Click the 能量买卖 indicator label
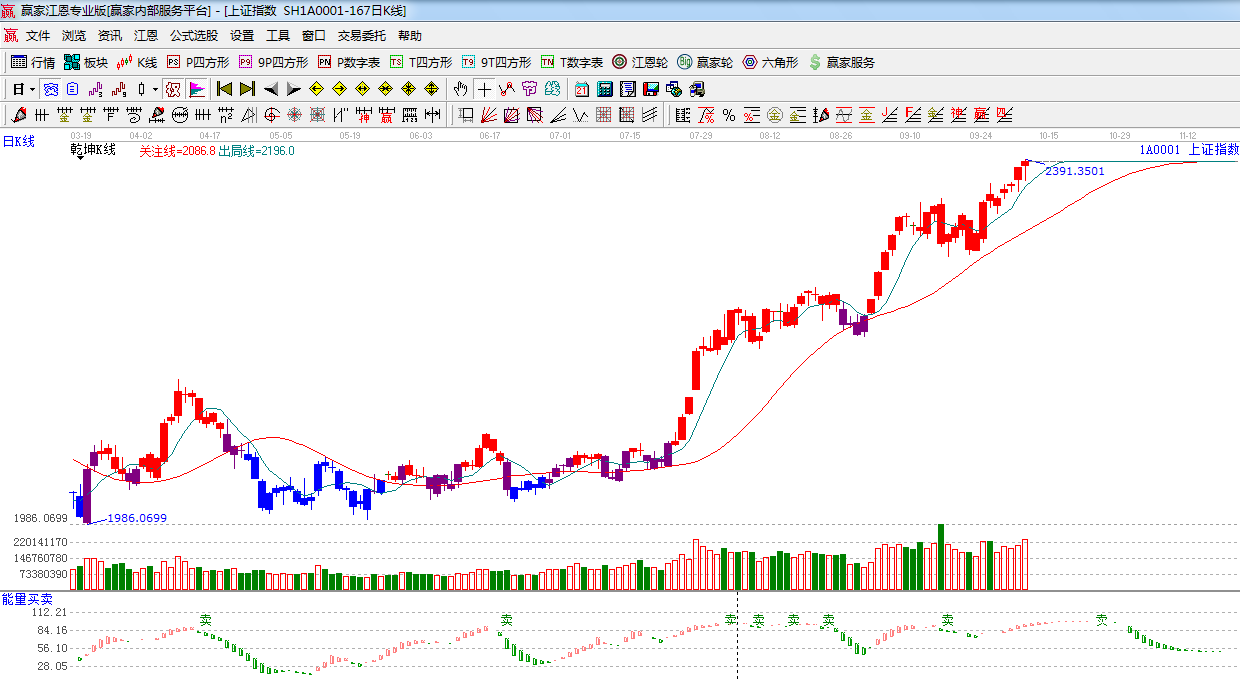1240x682 pixels. pyautogui.click(x=27, y=598)
